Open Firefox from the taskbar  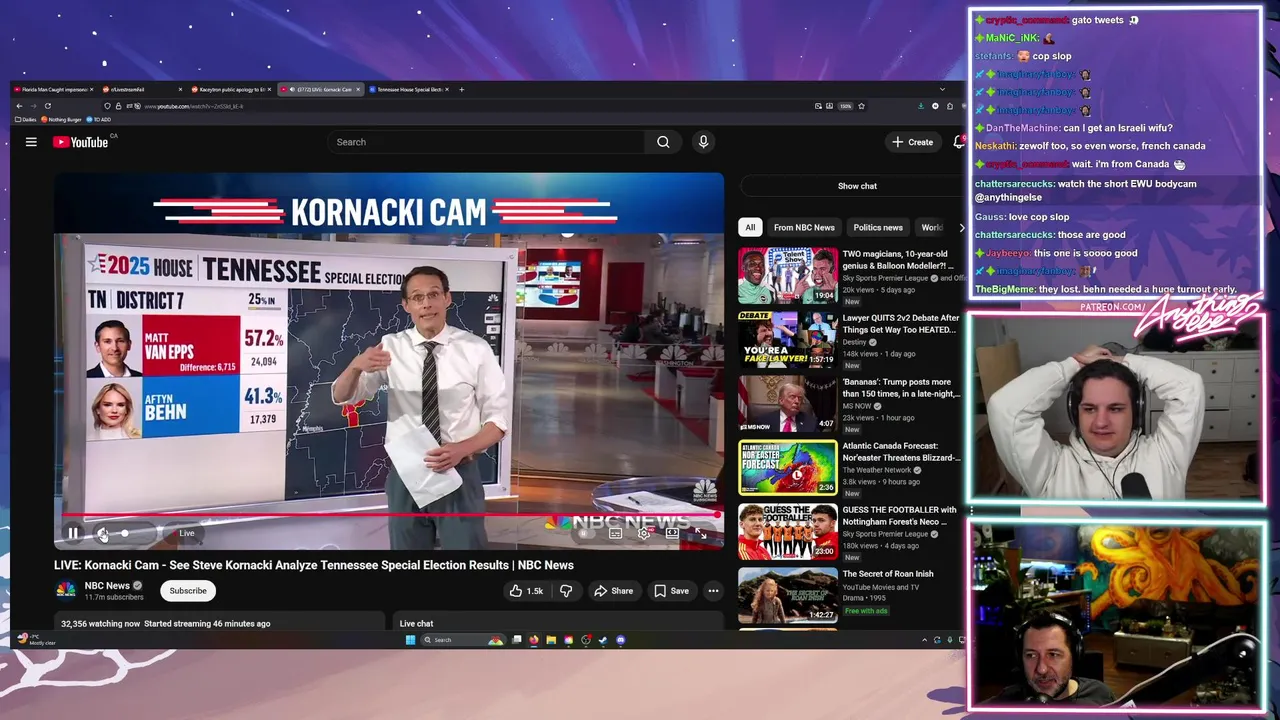[534, 640]
